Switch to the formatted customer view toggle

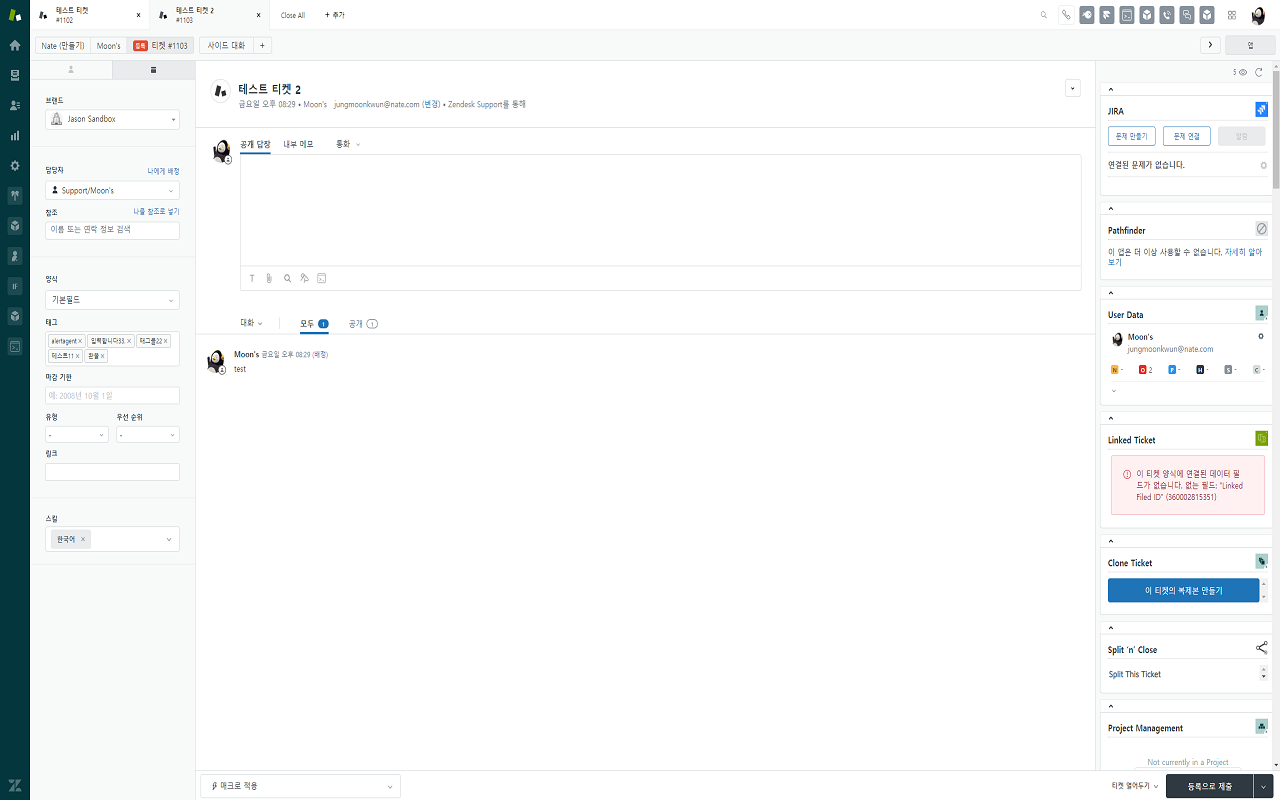[69, 70]
